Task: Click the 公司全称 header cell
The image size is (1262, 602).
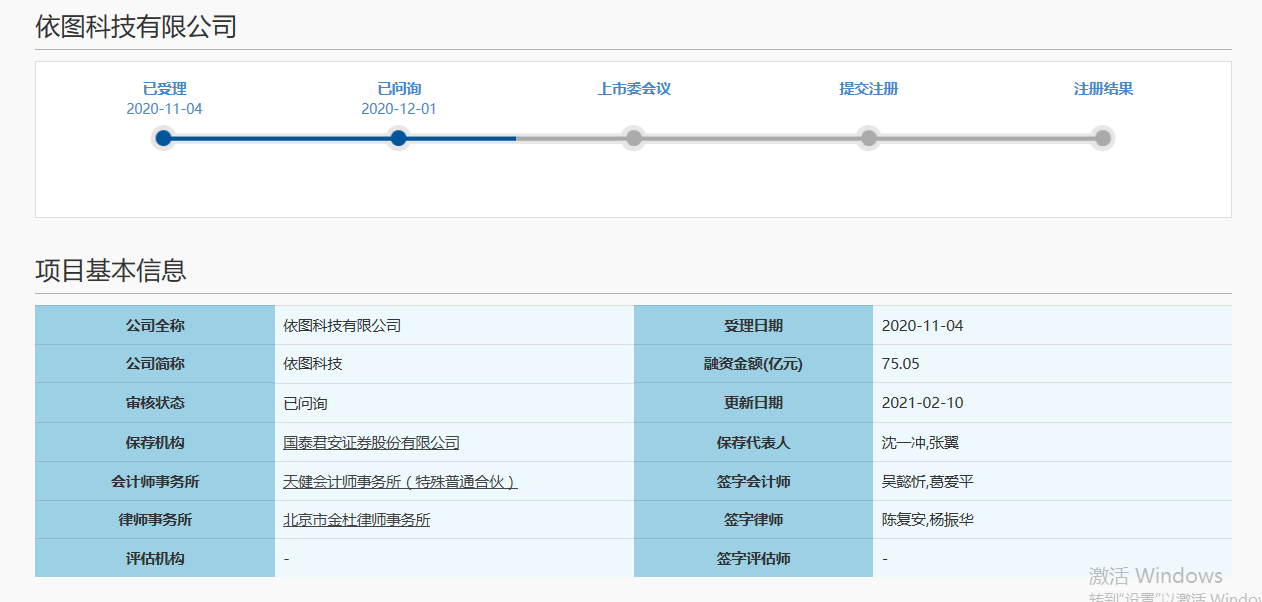Action: tap(155, 326)
